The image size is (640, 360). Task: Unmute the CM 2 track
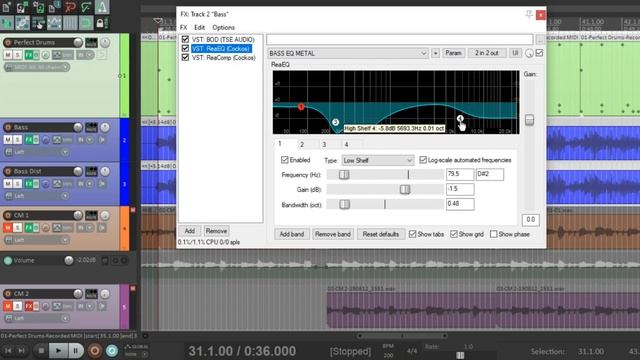(x=8, y=306)
